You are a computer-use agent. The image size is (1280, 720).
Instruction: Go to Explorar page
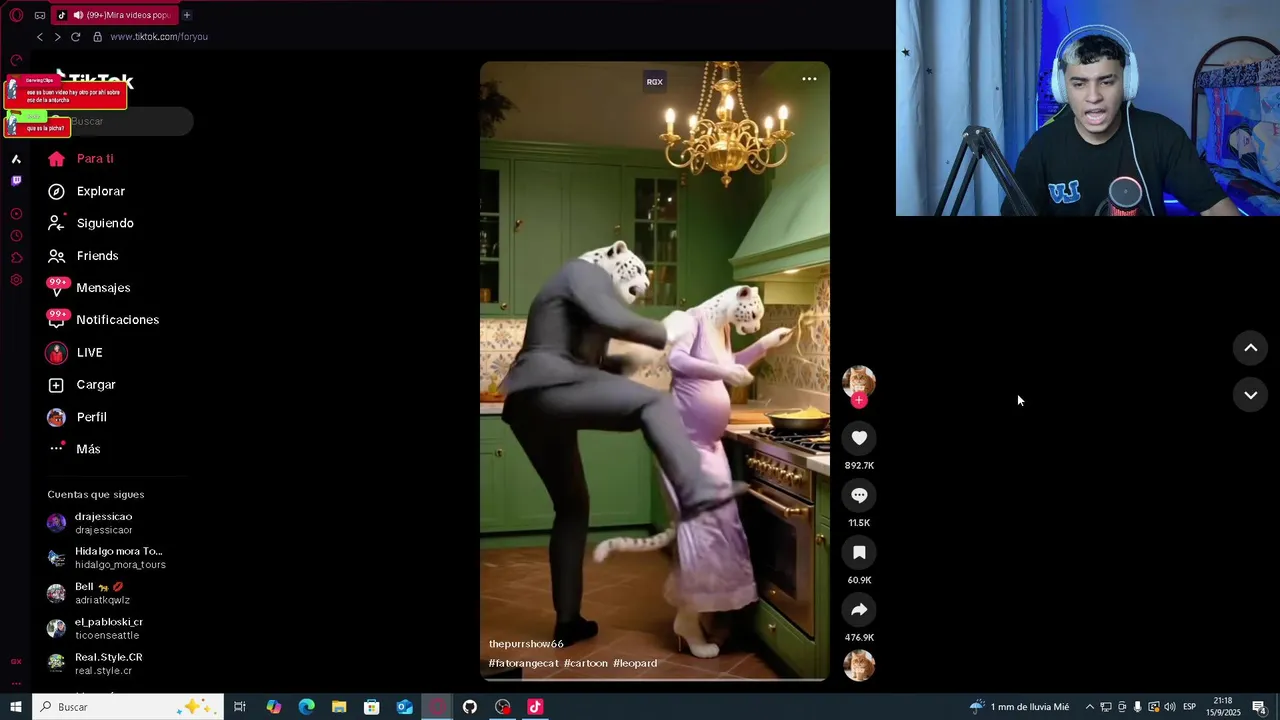click(x=86, y=191)
